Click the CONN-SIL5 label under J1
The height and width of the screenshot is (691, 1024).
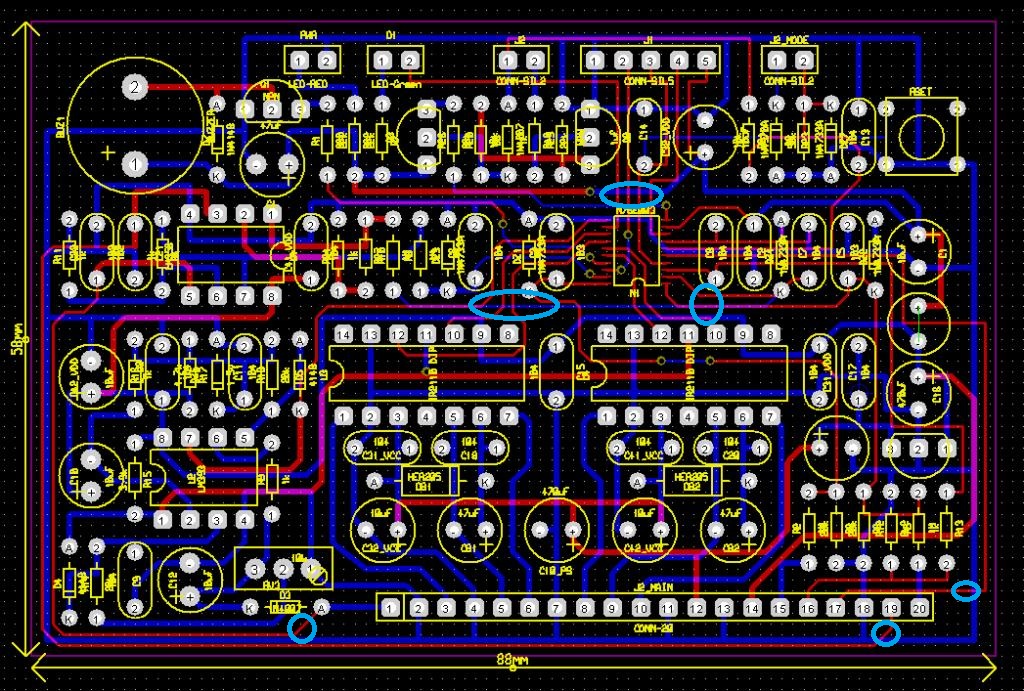[x=649, y=82]
